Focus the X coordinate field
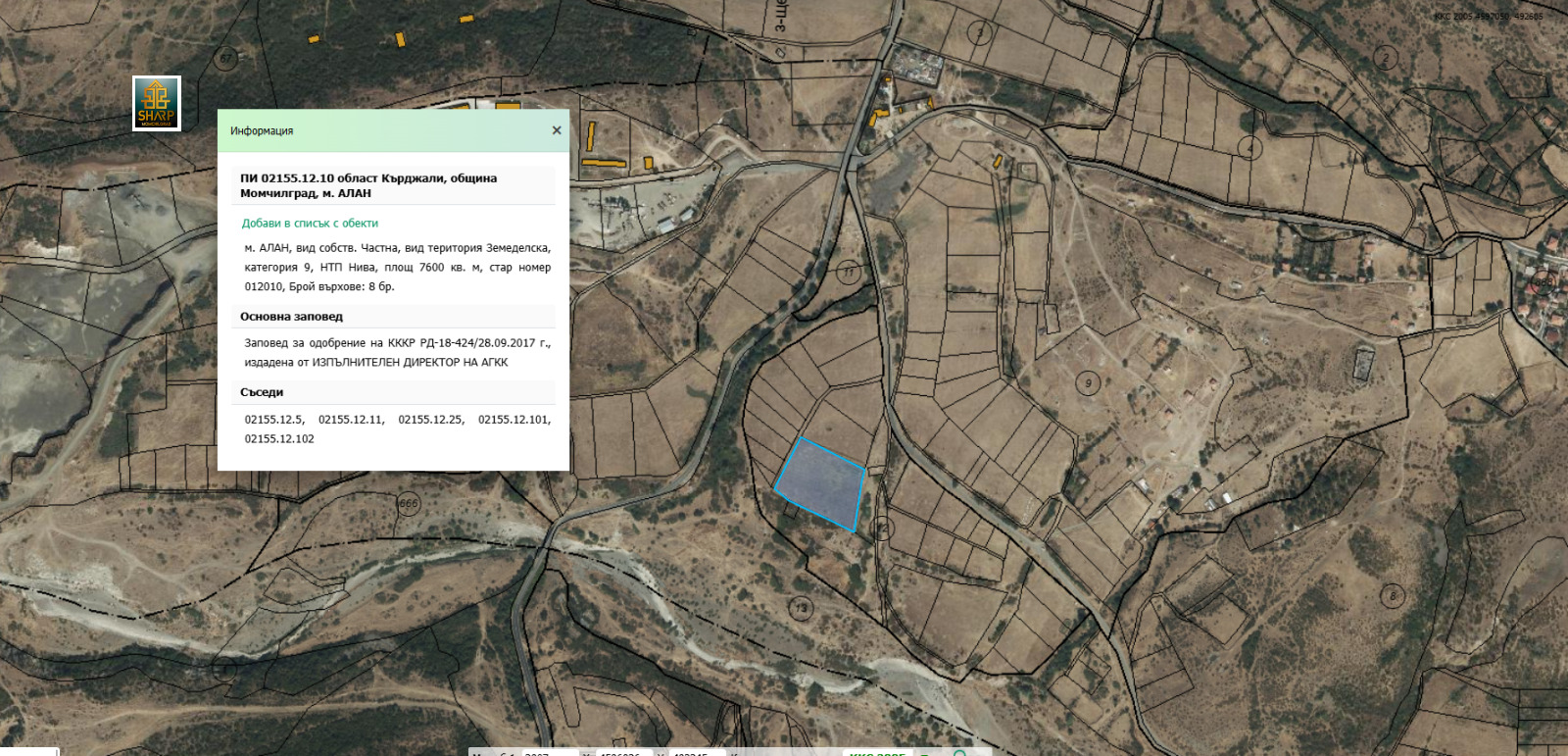This screenshot has height=756, width=1568. (x=623, y=752)
